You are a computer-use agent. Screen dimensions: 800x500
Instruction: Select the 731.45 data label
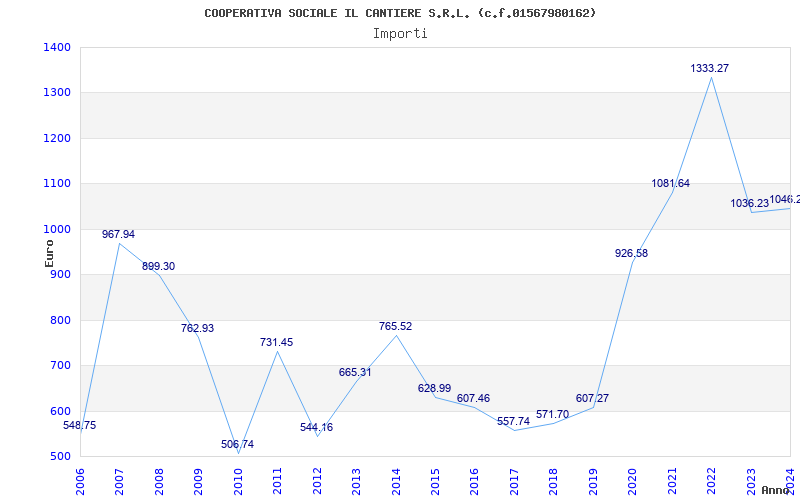[277, 342]
